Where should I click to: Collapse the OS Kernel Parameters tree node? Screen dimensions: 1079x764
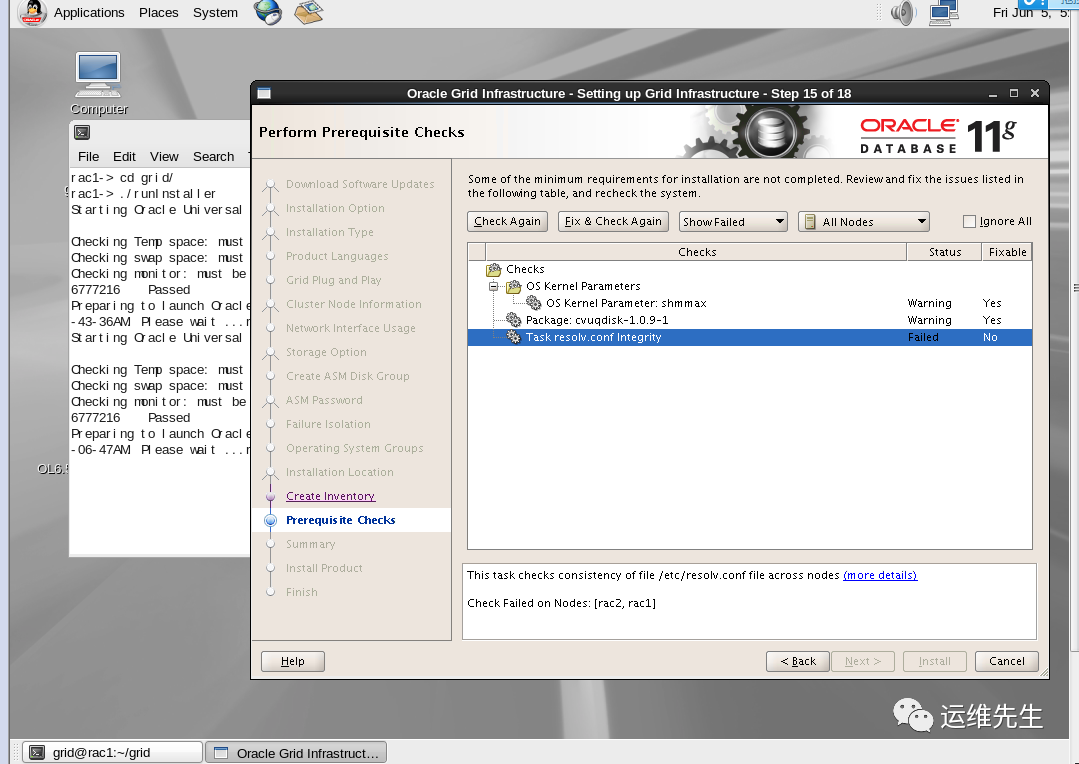[x=493, y=286]
